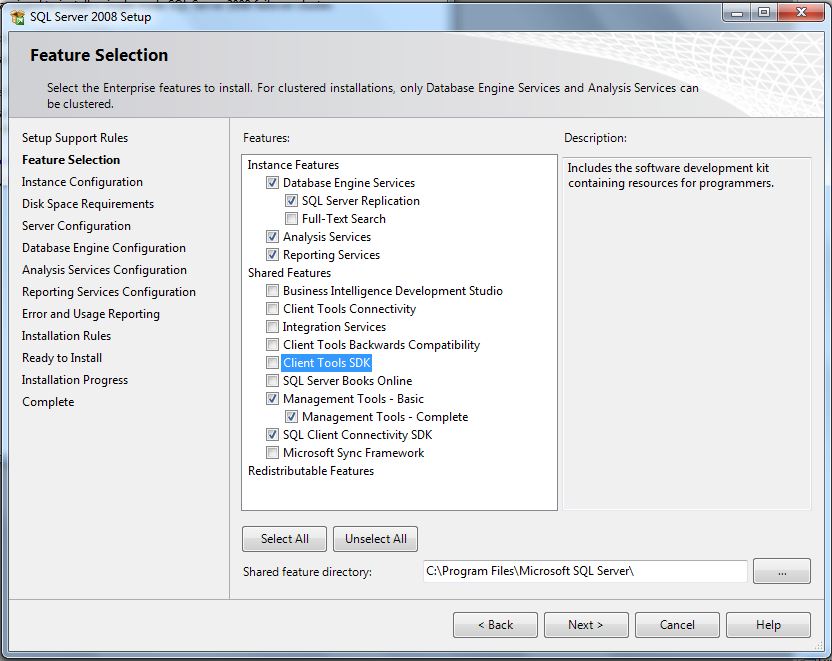Click the shared feature directory path field
The image size is (832, 661).
coord(585,571)
